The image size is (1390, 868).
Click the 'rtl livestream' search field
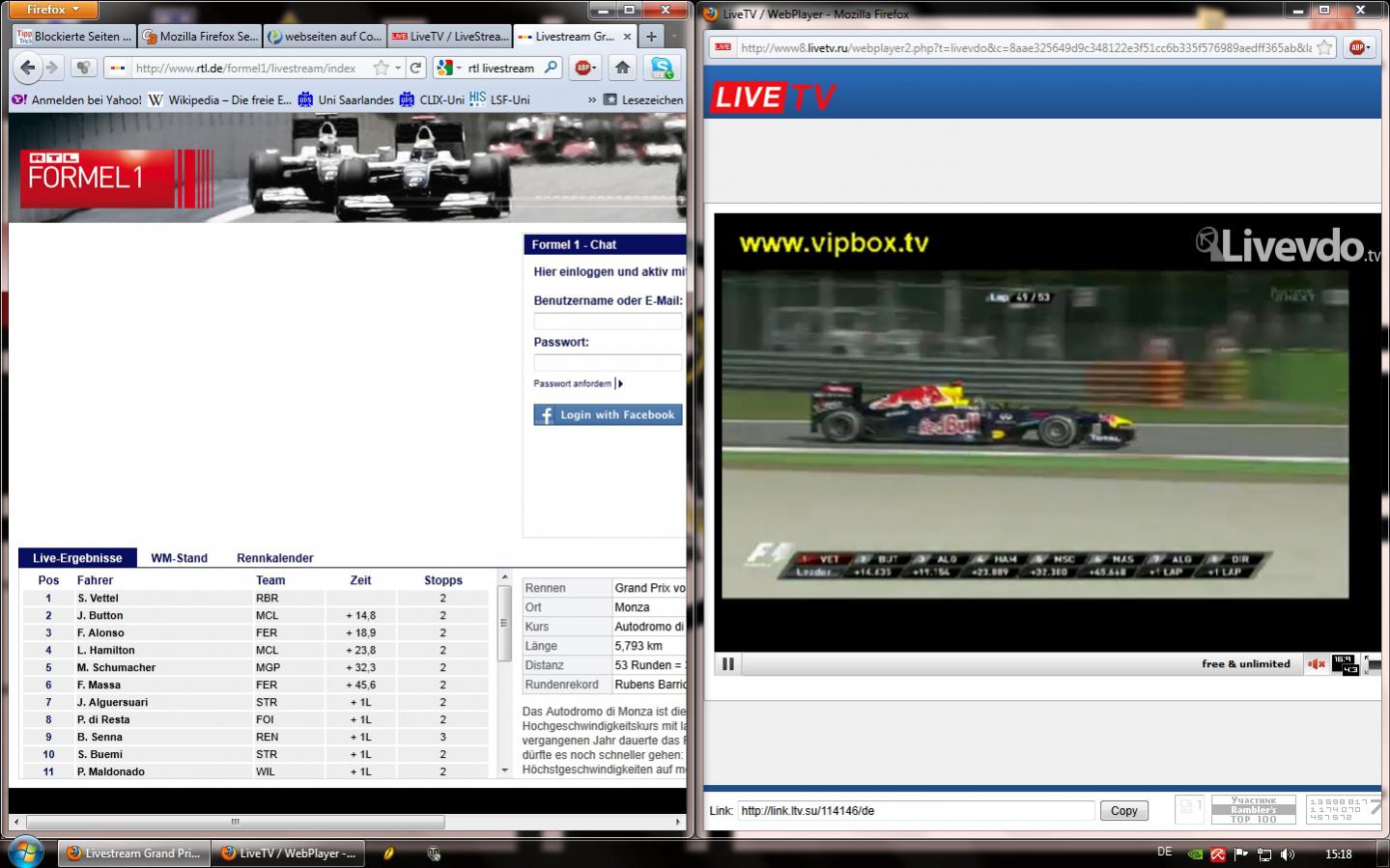pos(502,68)
